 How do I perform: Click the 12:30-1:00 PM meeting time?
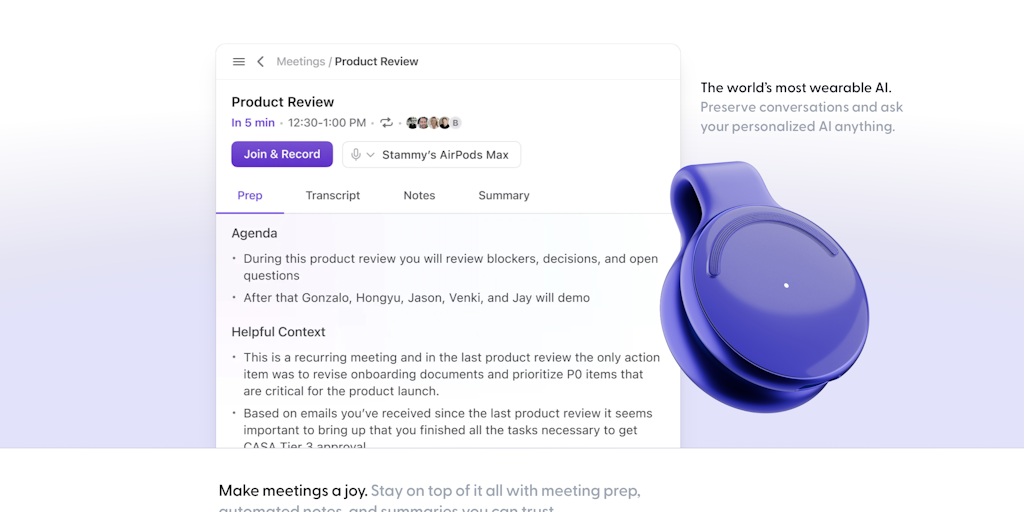click(x=327, y=123)
